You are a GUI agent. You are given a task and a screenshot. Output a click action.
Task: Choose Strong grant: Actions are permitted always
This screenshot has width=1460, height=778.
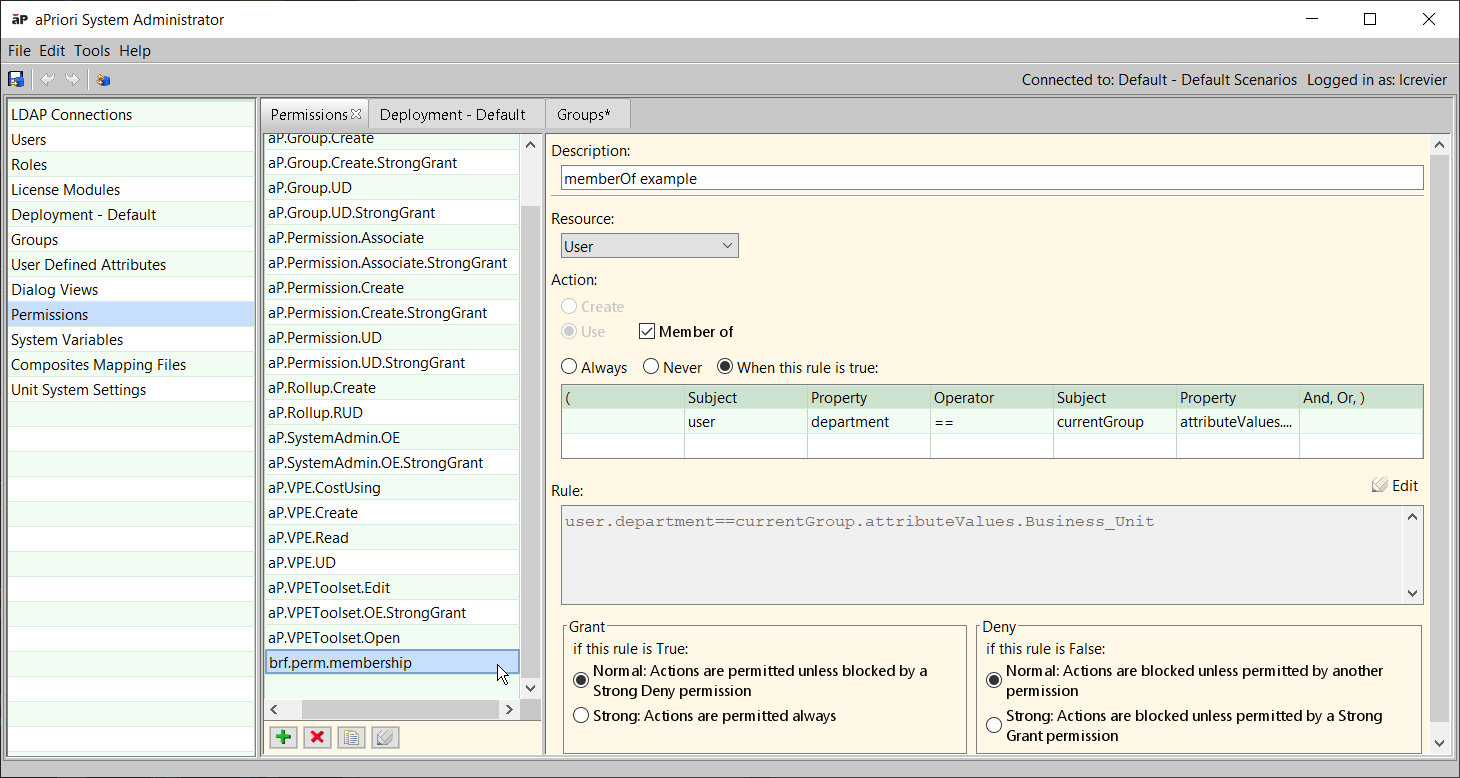coord(580,716)
